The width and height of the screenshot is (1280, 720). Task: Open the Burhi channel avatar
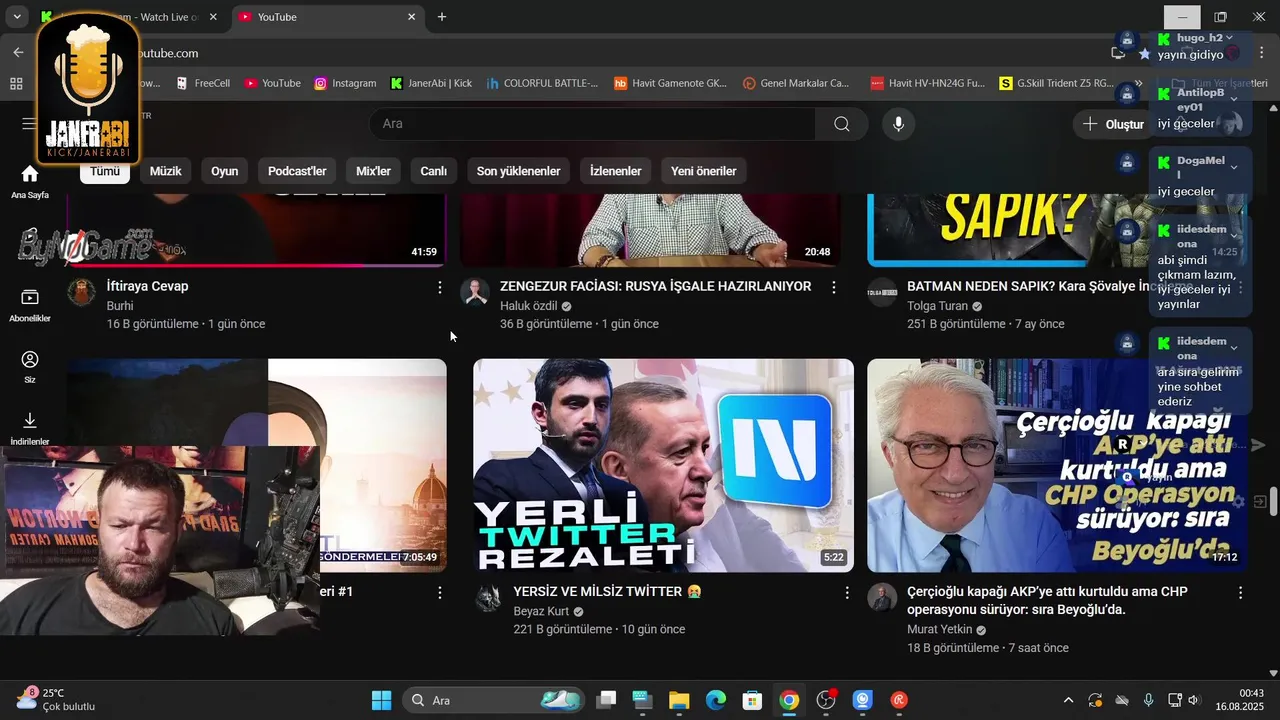click(x=81, y=292)
